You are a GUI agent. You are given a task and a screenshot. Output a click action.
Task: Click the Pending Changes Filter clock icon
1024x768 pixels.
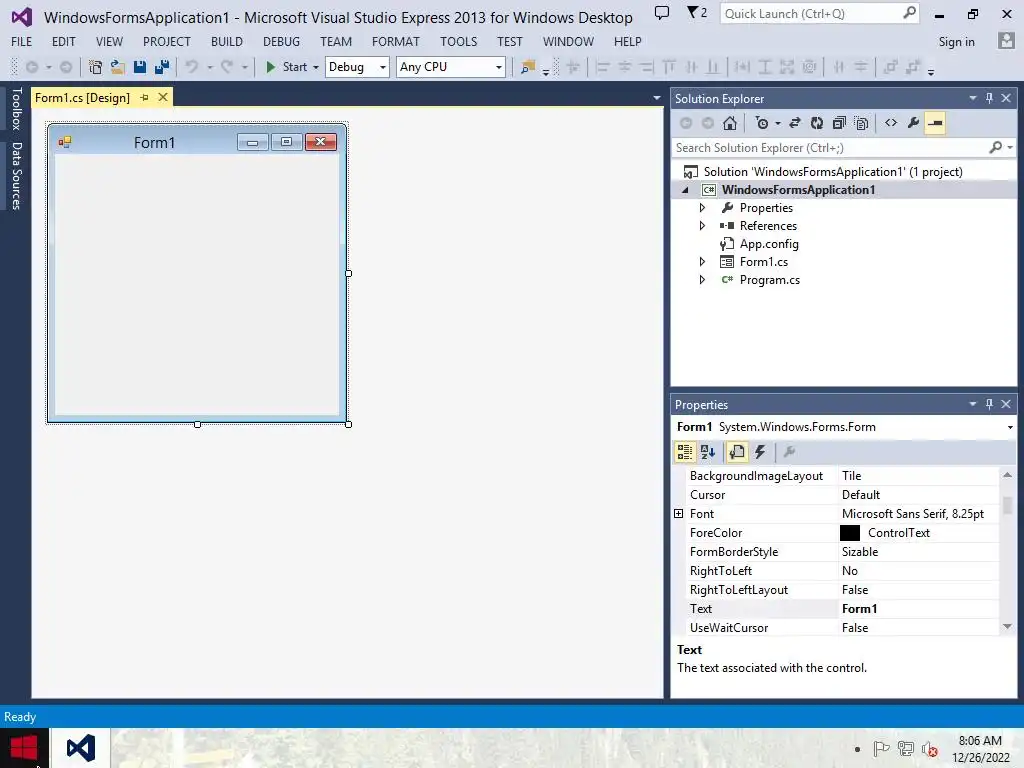(761, 123)
